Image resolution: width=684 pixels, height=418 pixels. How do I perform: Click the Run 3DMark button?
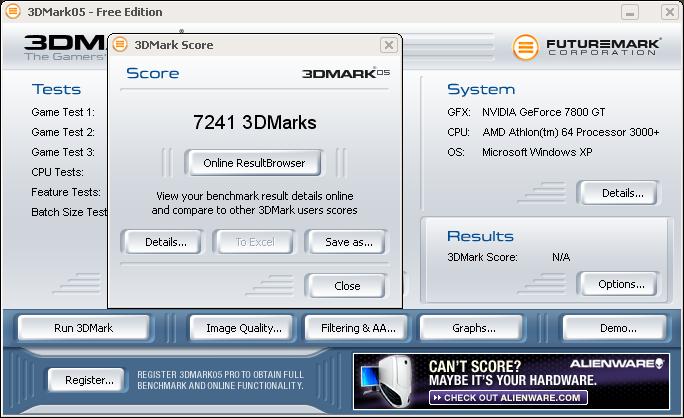click(83, 328)
